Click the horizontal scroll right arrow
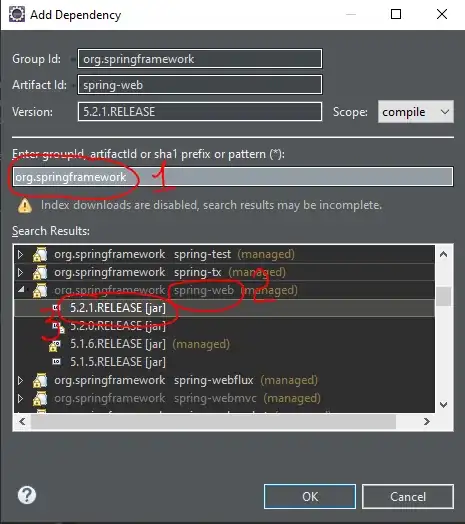 click(x=427, y=421)
